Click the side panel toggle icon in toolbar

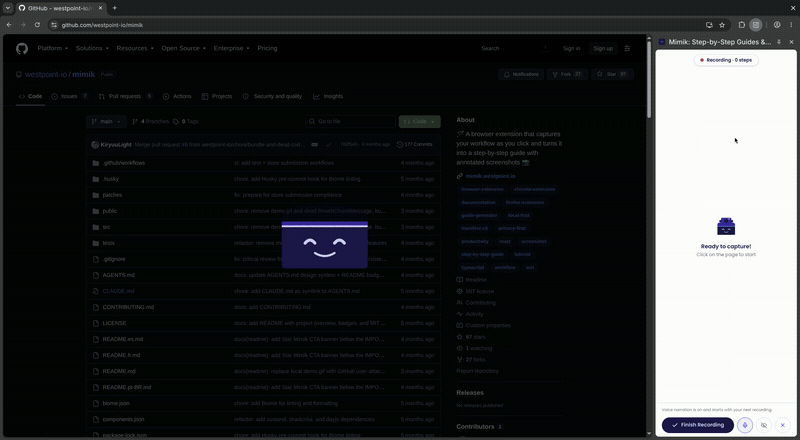[756, 25]
